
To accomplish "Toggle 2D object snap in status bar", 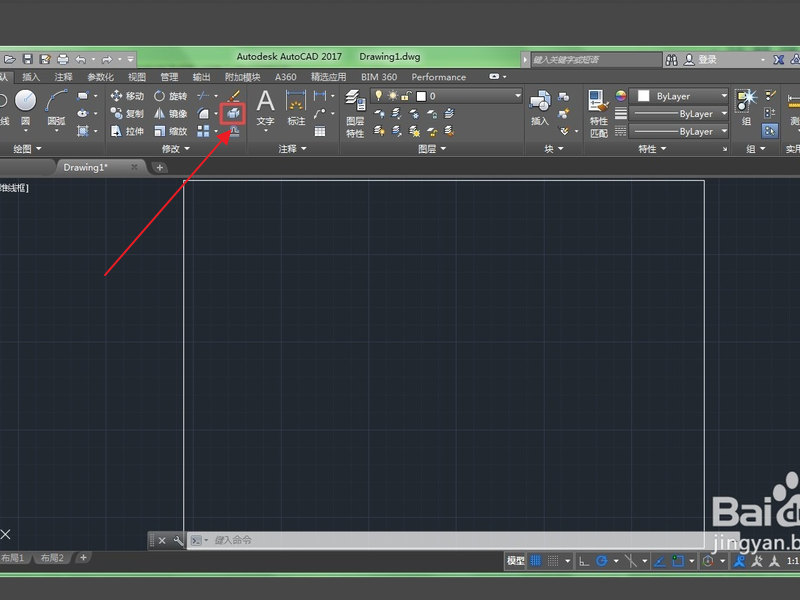I will 678,561.
